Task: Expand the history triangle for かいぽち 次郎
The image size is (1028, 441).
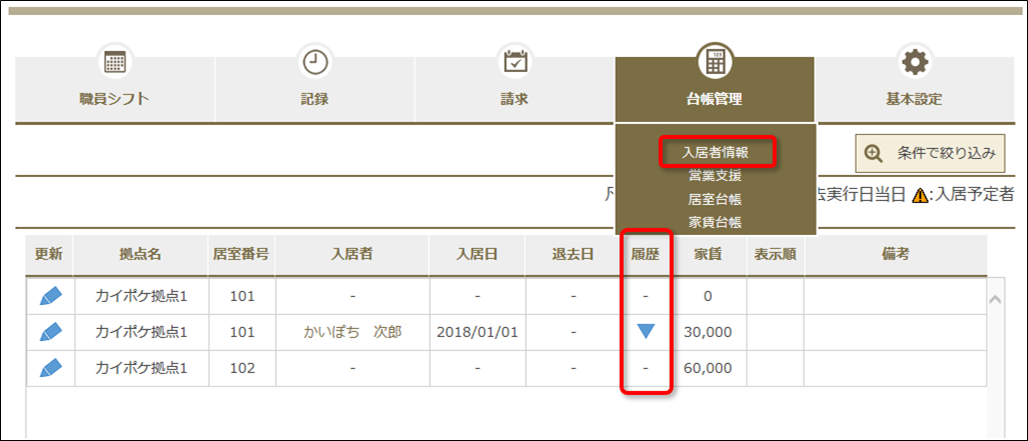Action: click(646, 332)
